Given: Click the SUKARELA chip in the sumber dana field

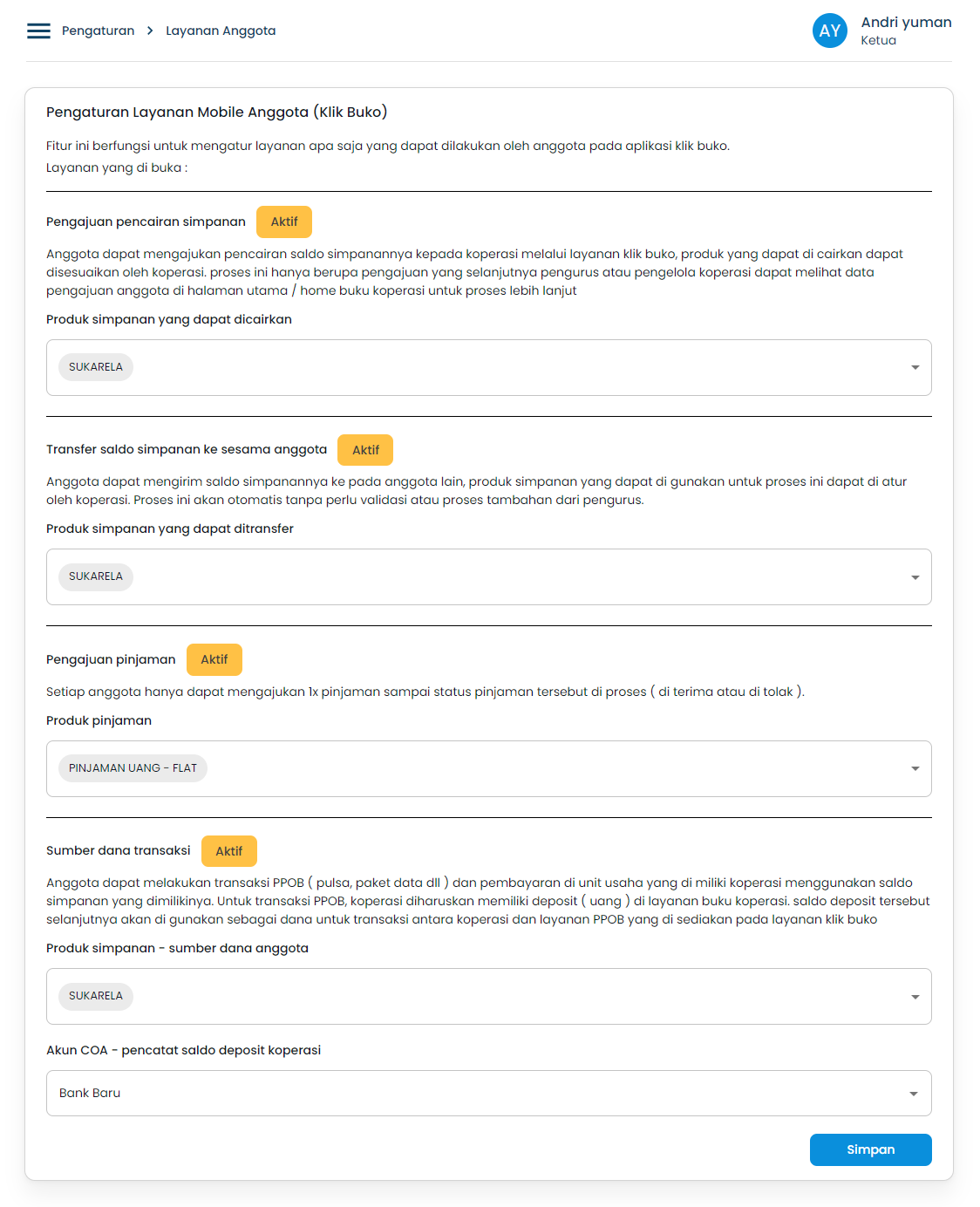Looking at the screenshot, I should pos(96,996).
